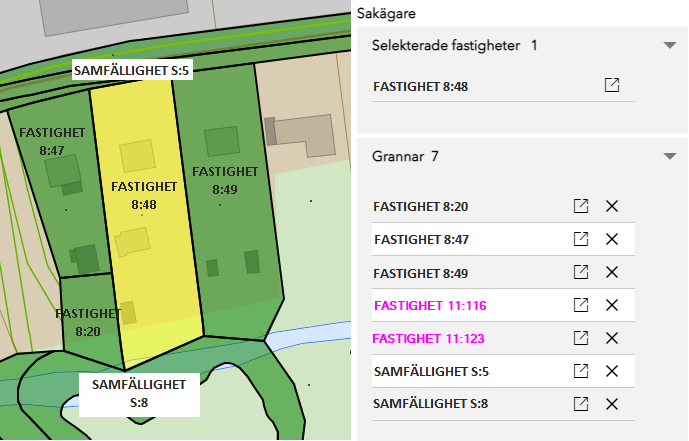Delete FASTIGHET 8:49 from Grannar list
The image size is (689, 441).
[x=613, y=272]
